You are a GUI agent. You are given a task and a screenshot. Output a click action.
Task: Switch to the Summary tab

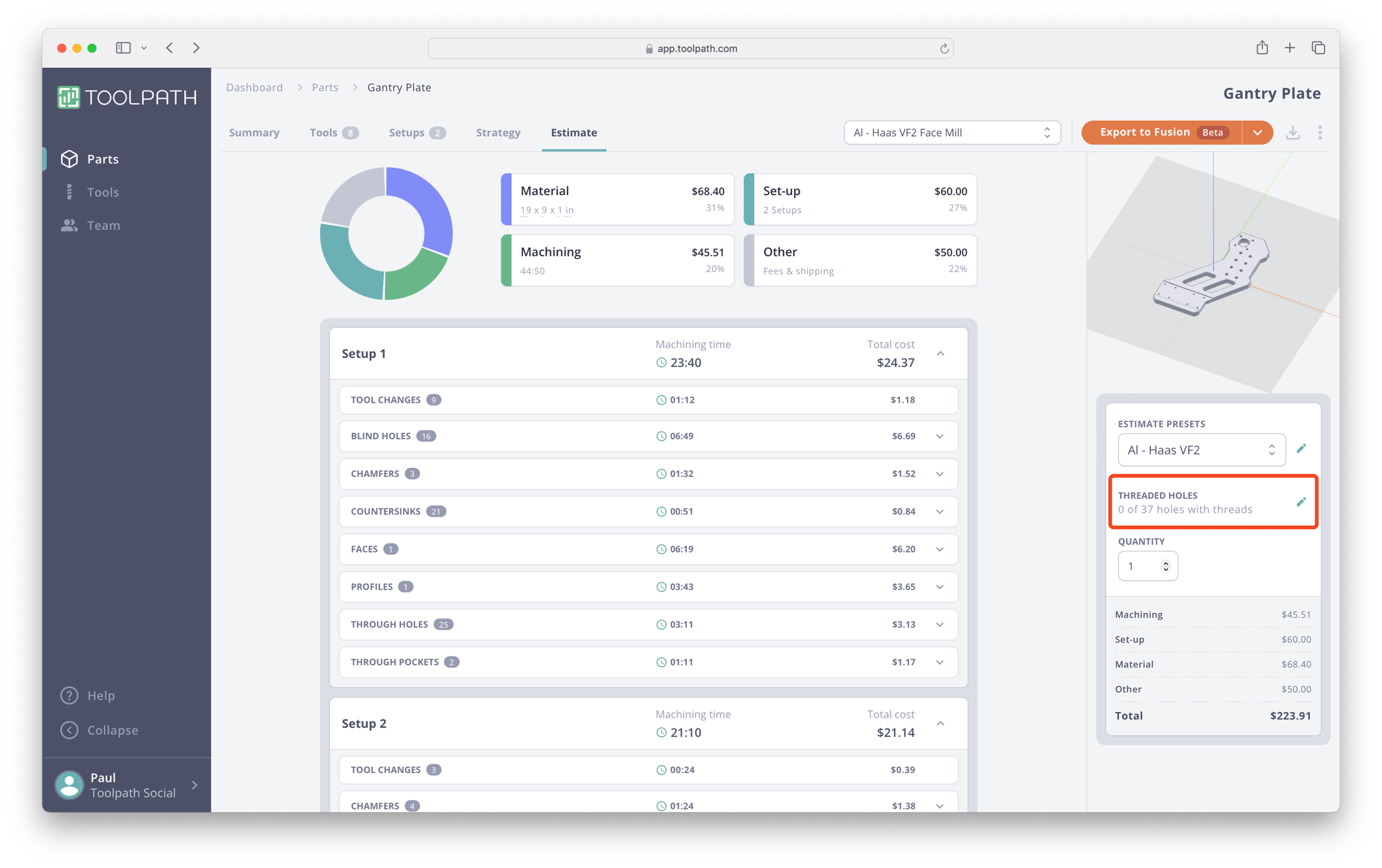pyautogui.click(x=254, y=133)
